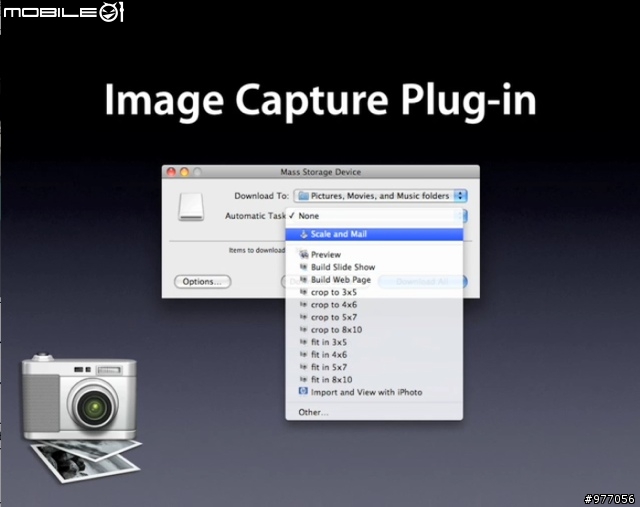Image resolution: width=640 pixels, height=507 pixels.
Task: Select fit in 5x7 option
Action: (374, 367)
